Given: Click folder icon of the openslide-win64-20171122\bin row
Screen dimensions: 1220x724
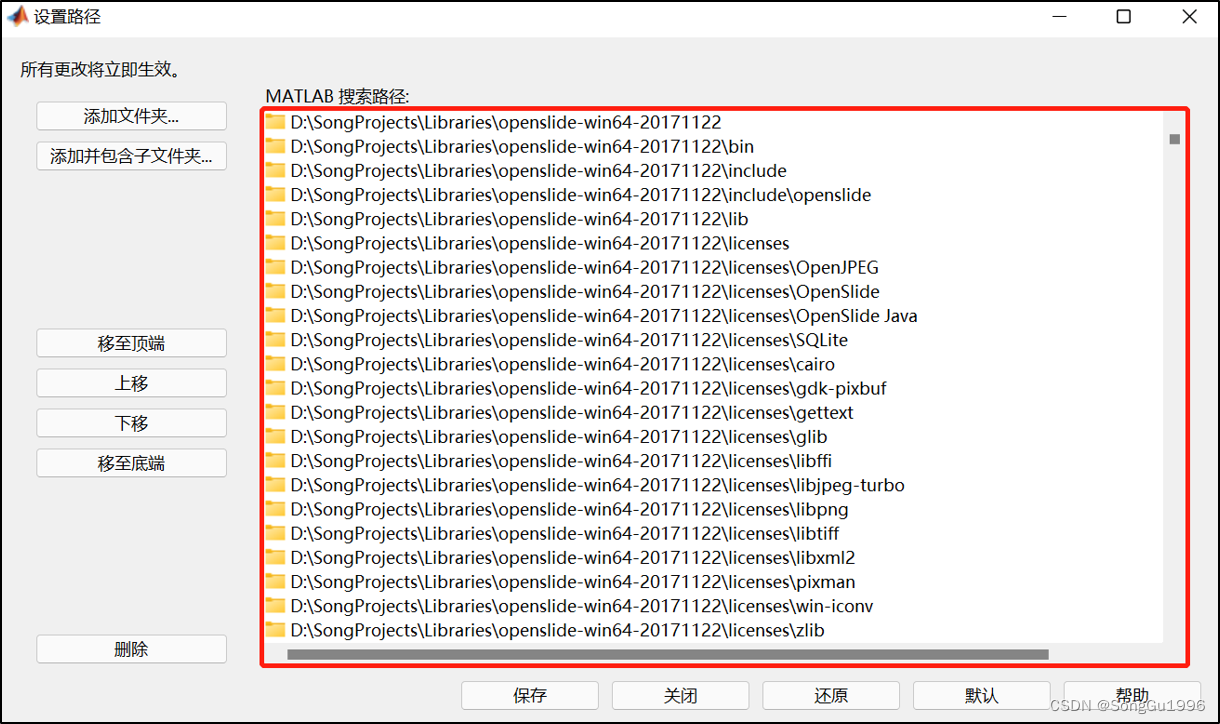Looking at the screenshot, I should (x=275, y=147).
